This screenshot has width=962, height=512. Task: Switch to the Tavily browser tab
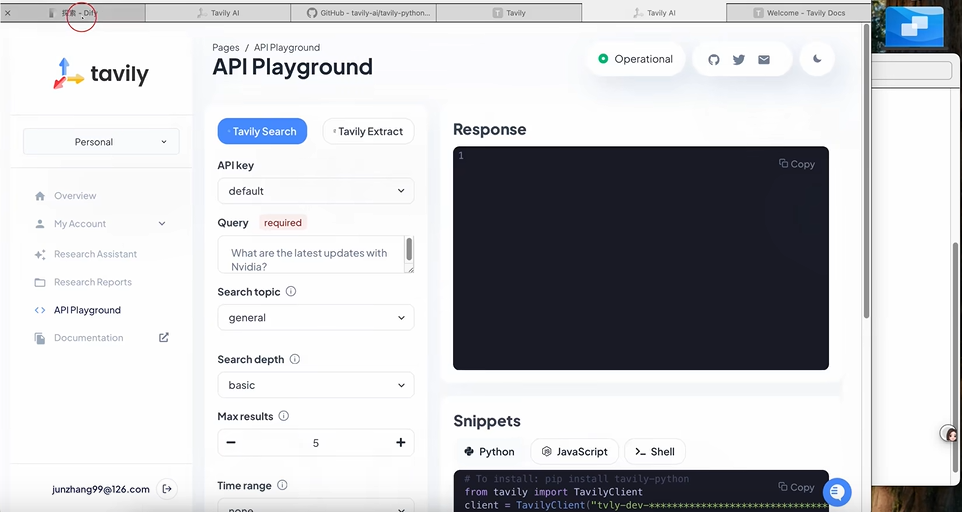click(x=509, y=12)
